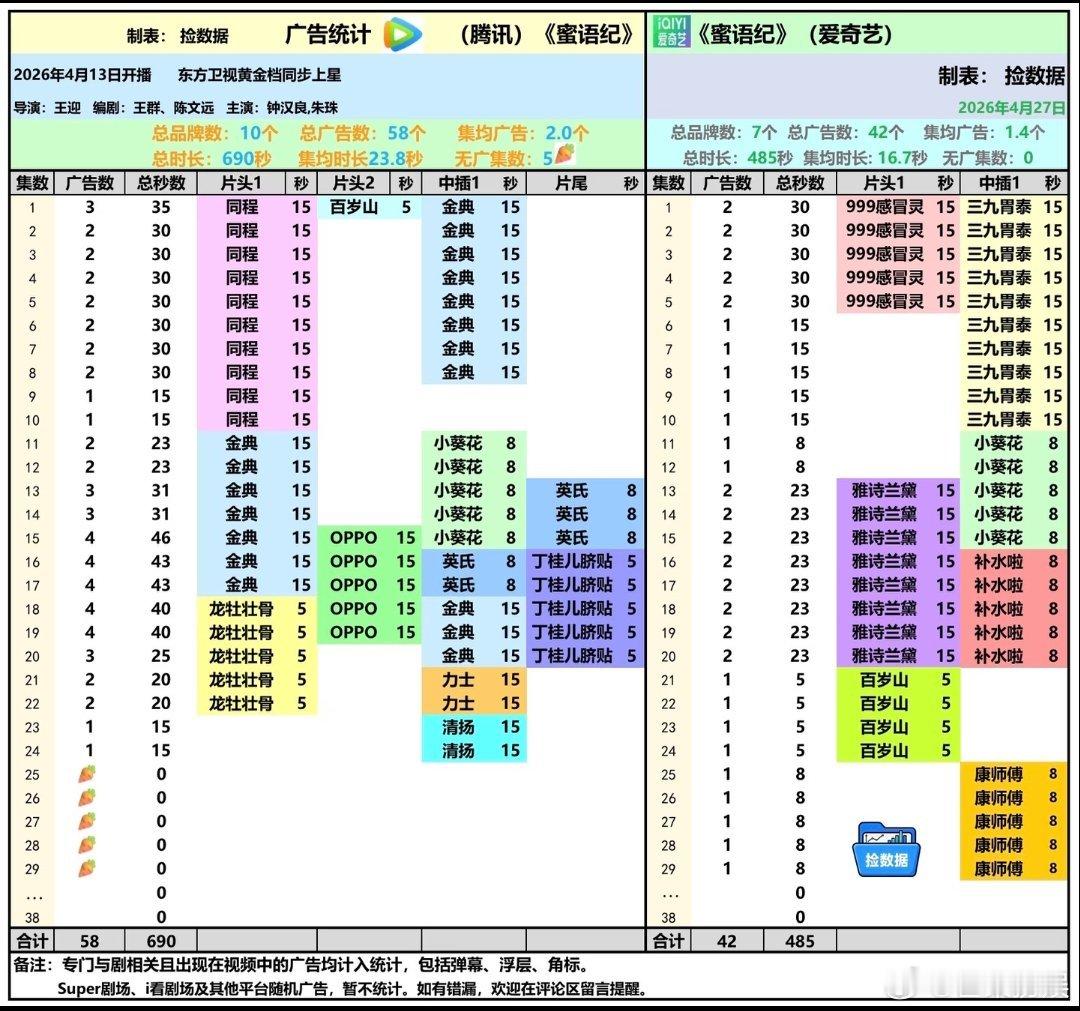The width and height of the screenshot is (1080, 1011).
Task: Select iQIYI 总品牌数: 7个 stat
Action: (724, 132)
